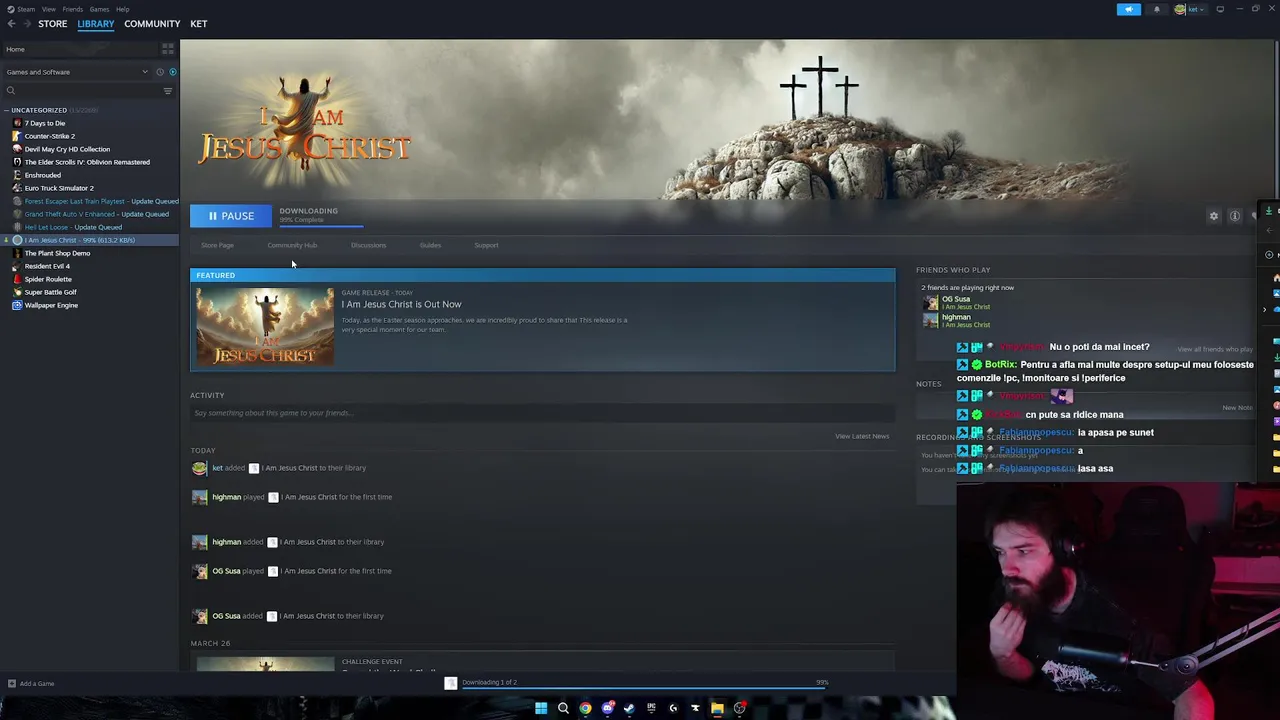Screen dimensions: 1280x720
Task: Open the Steam announcements megaphone button
Action: click(x=1128, y=9)
